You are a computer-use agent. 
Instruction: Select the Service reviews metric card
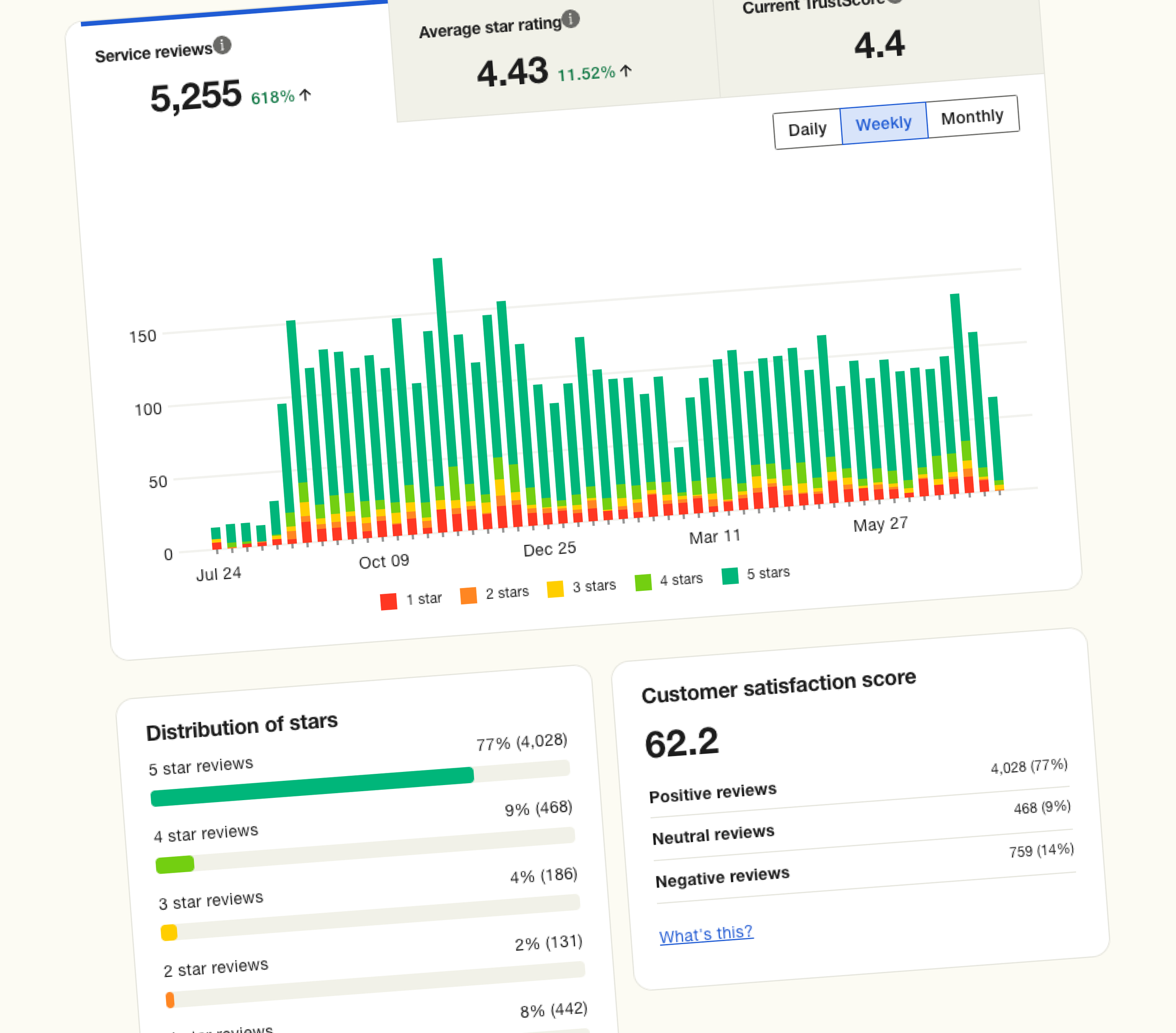230,75
